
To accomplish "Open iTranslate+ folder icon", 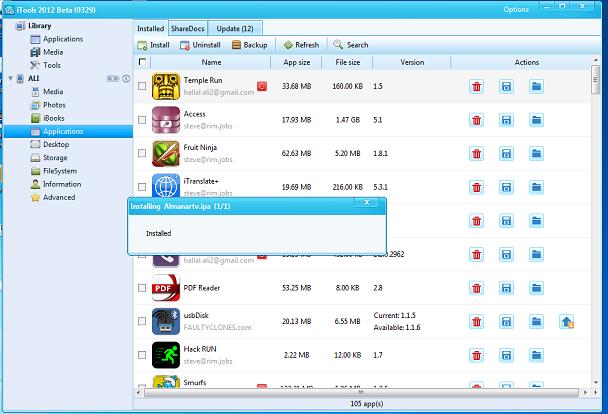I will click(536, 187).
